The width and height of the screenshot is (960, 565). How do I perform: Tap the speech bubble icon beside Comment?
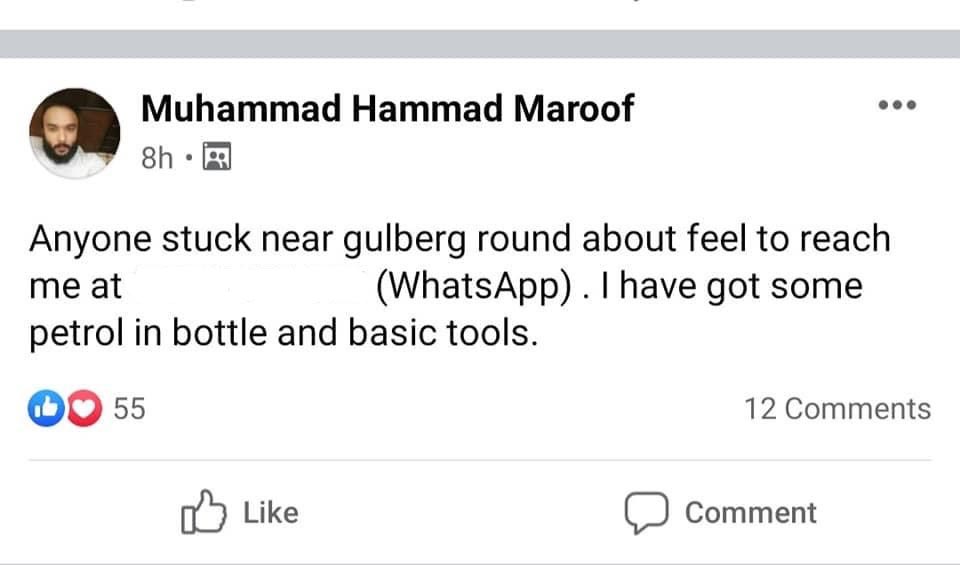[x=646, y=512]
